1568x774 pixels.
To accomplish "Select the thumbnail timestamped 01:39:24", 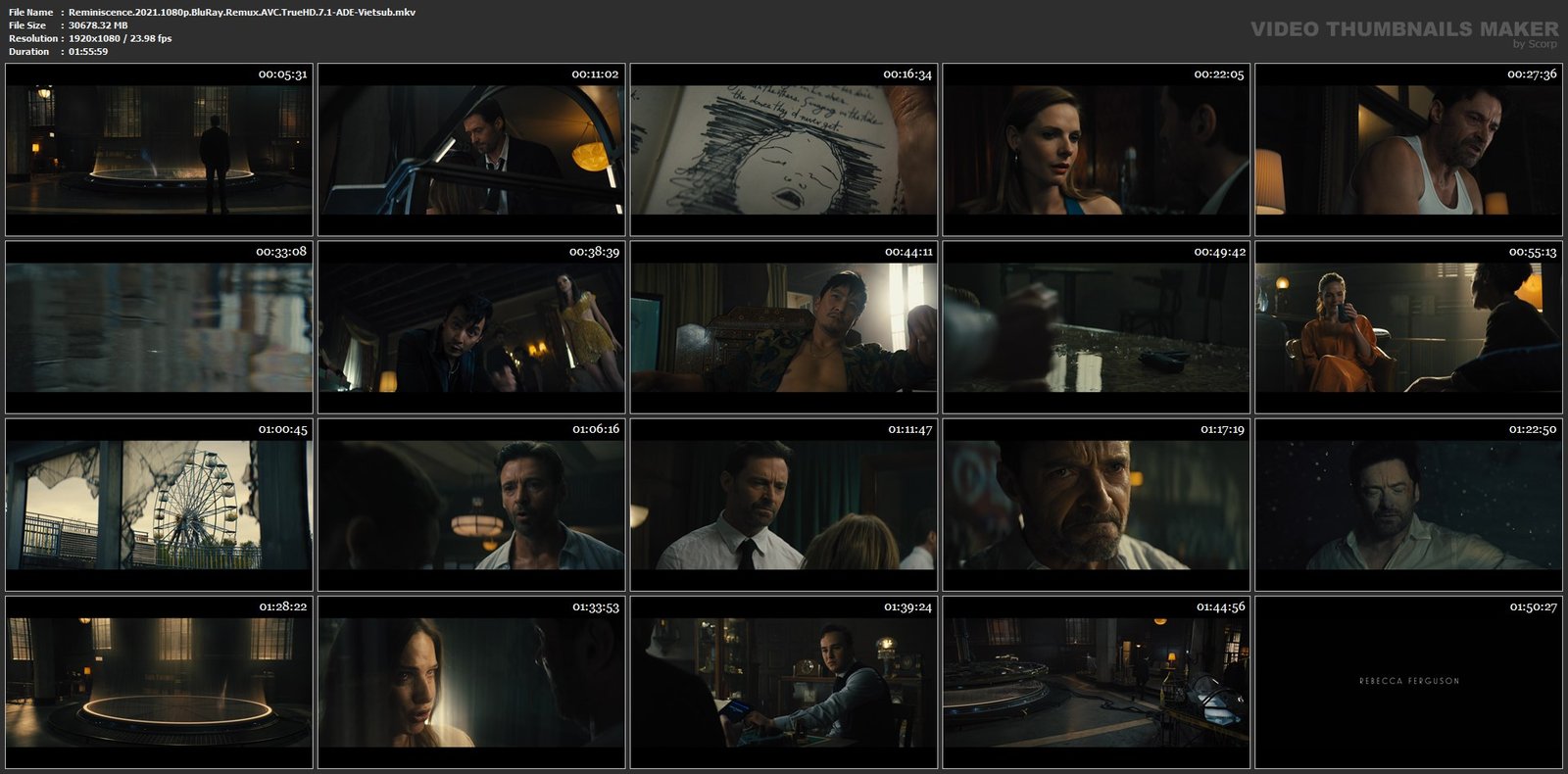I will point(784,682).
